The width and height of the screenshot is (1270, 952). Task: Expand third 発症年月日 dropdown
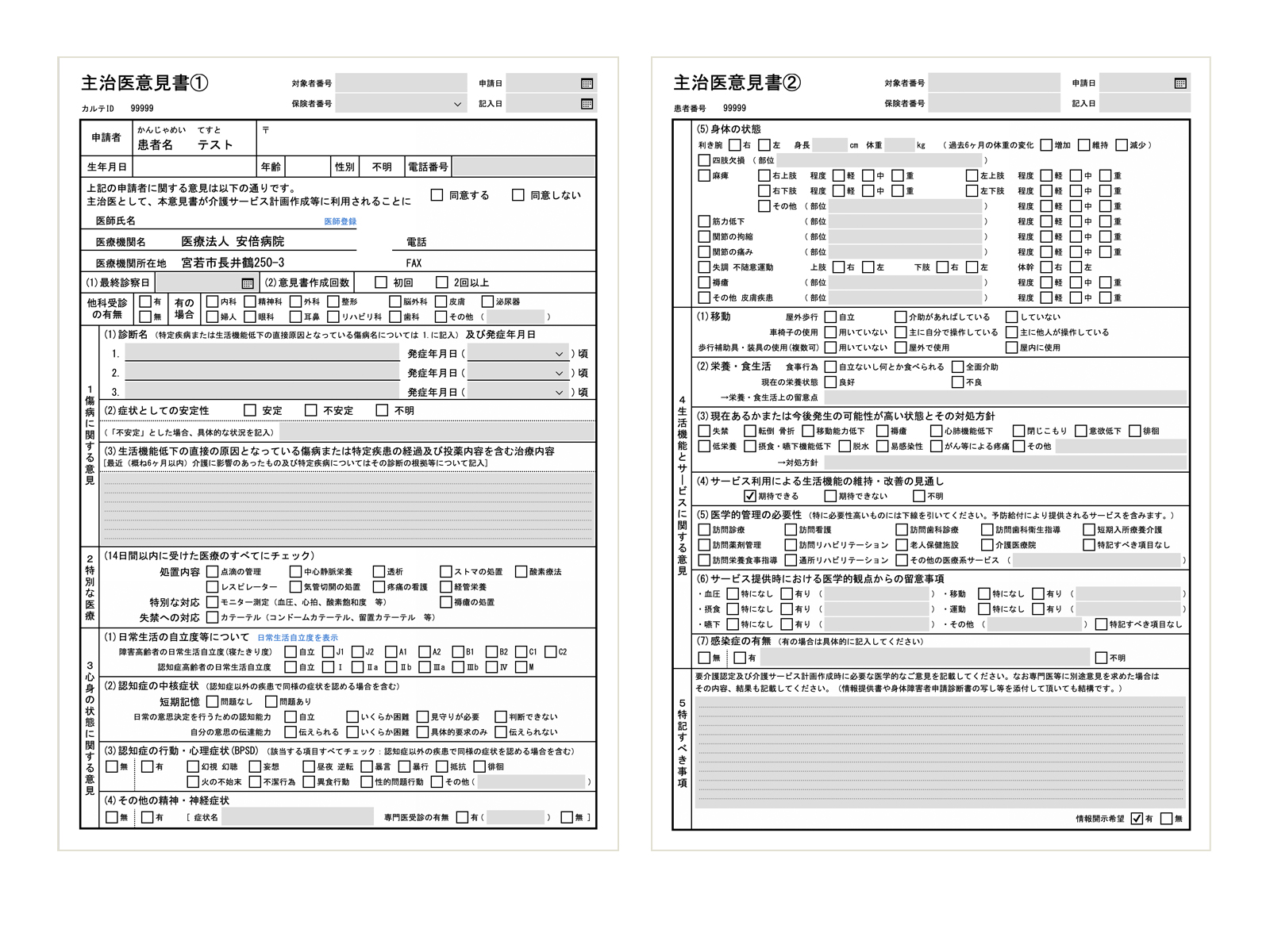click(559, 392)
